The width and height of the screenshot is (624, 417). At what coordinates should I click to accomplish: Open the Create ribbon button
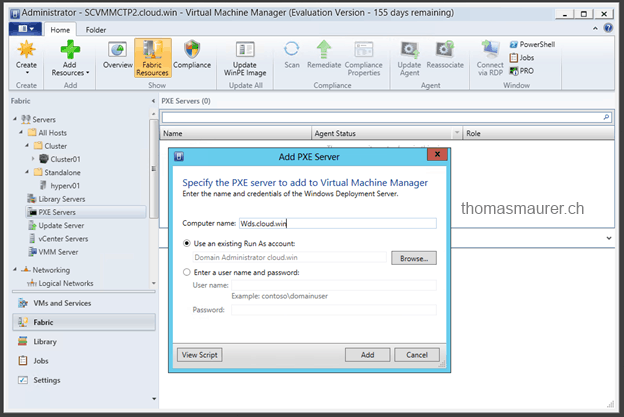point(26,58)
